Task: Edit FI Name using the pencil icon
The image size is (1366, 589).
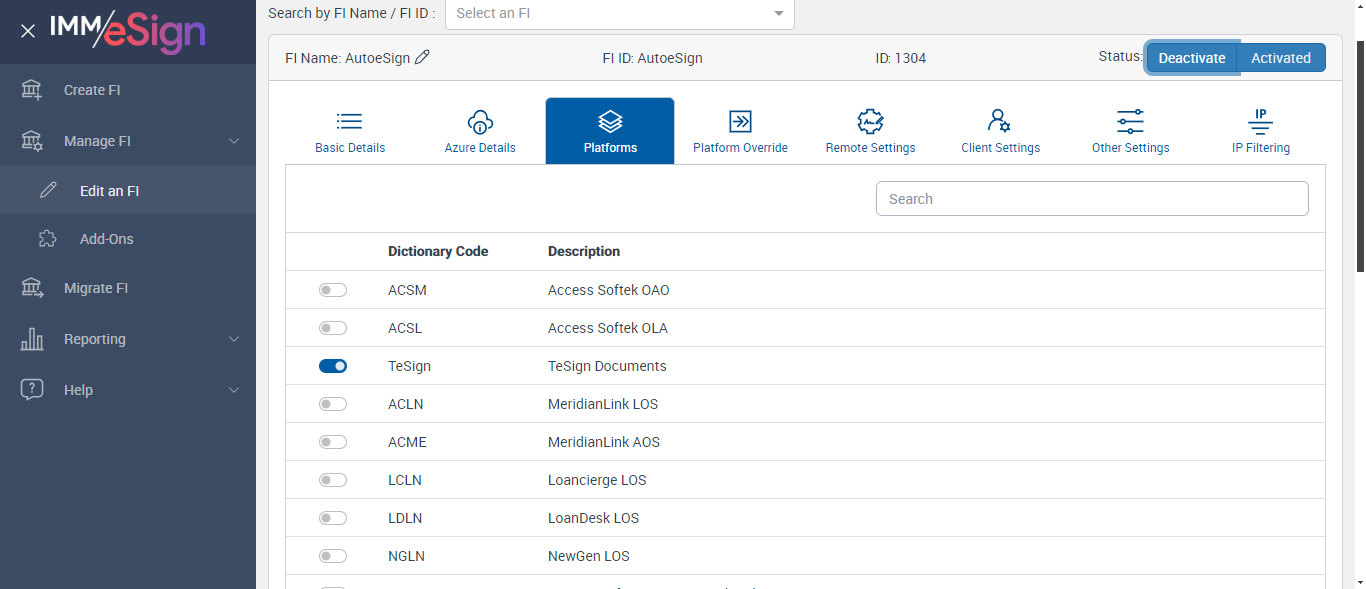Action: [422, 58]
